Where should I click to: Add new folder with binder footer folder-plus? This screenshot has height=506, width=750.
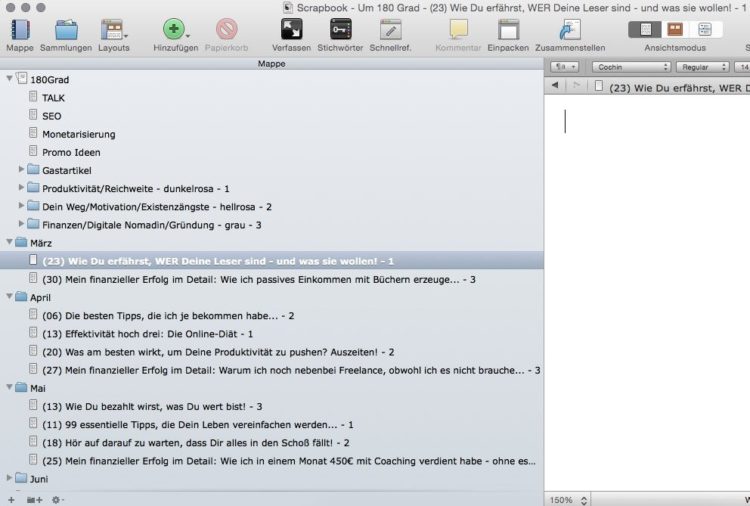34,500
